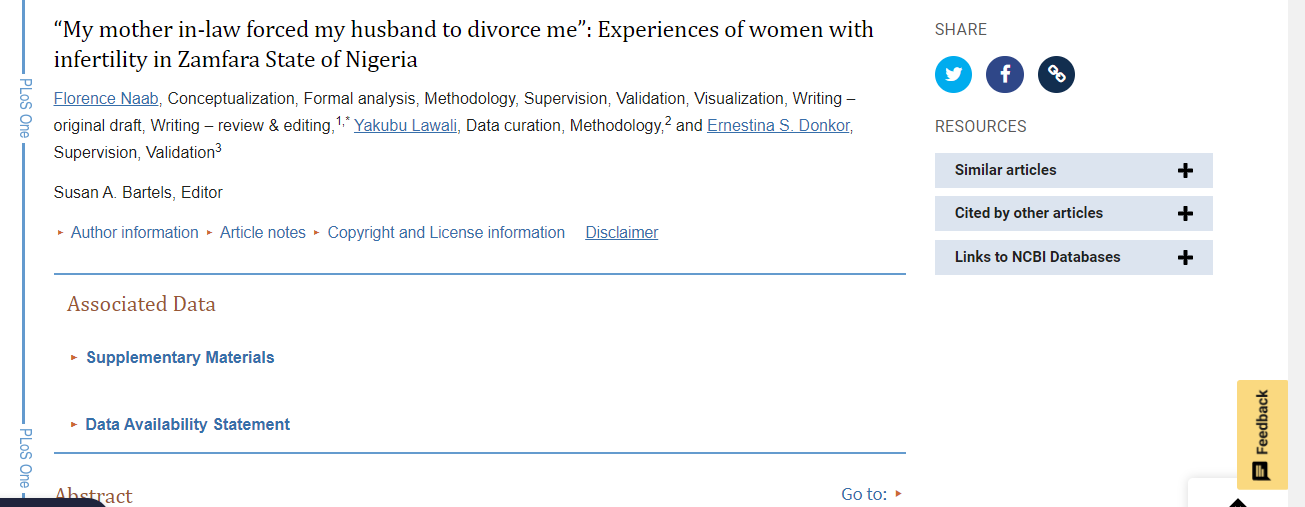This screenshot has height=507, width=1305.
Task: Open Yakubu Lawali author link
Action: pos(405,126)
